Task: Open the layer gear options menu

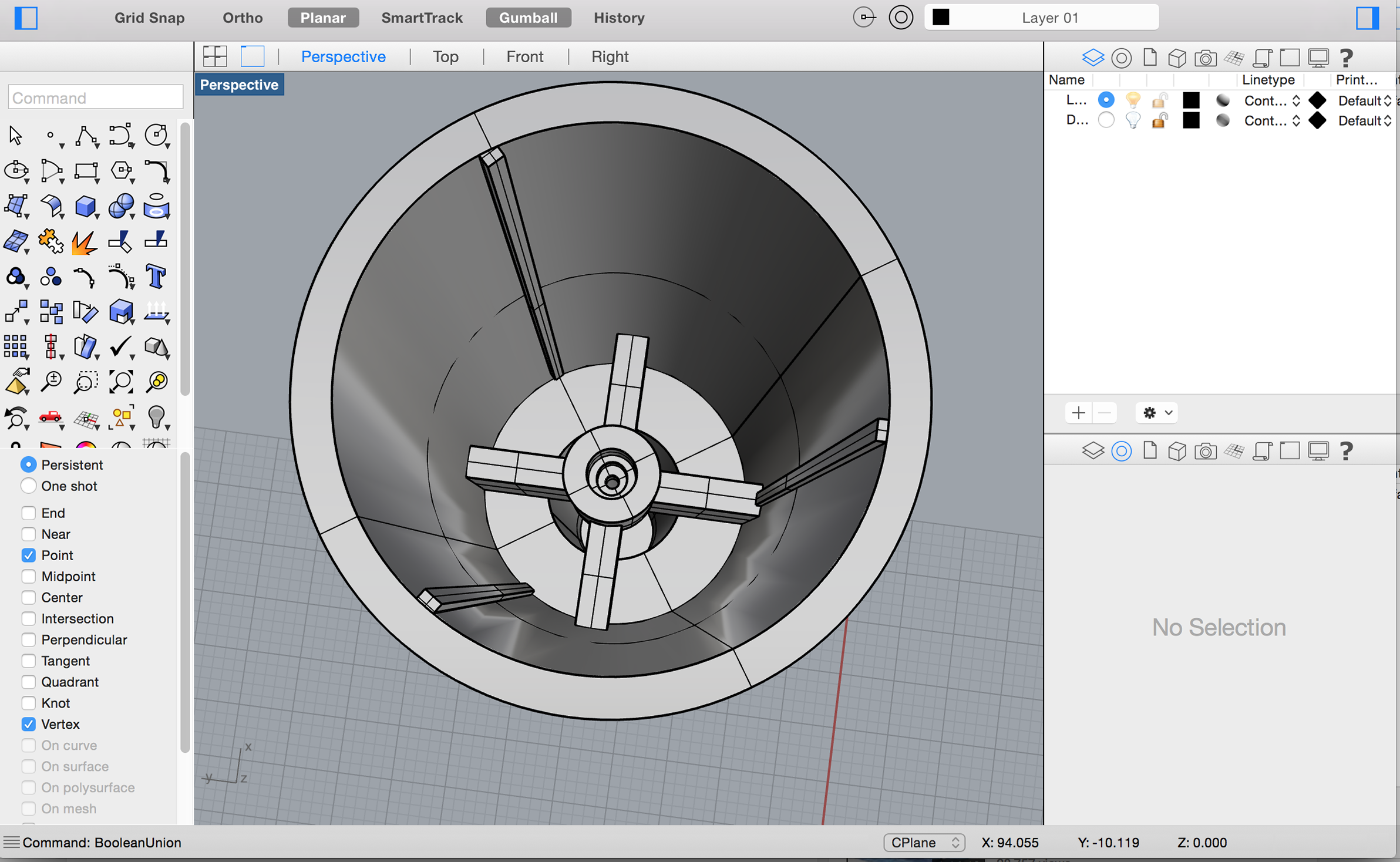Action: click(x=1157, y=413)
